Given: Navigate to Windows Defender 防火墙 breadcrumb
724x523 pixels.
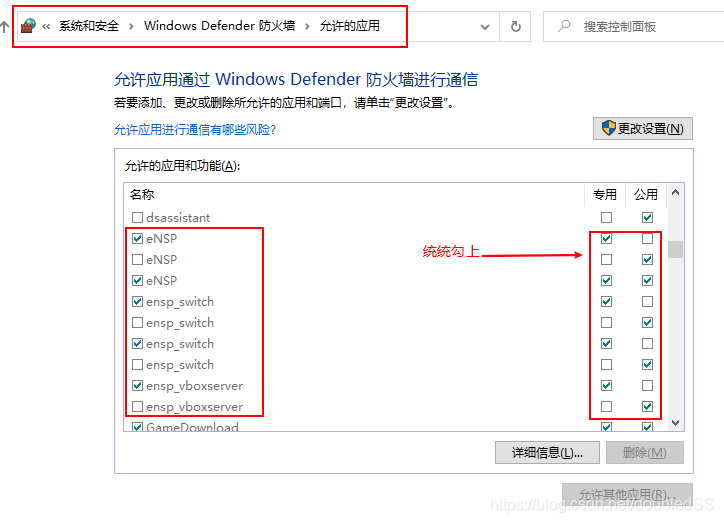Looking at the screenshot, I should (x=219, y=26).
